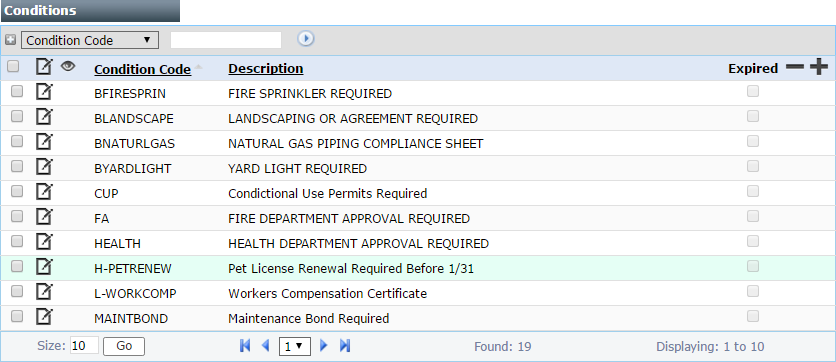836x362 pixels.
Task: Click the plus icon to add condition
Action: [819, 67]
